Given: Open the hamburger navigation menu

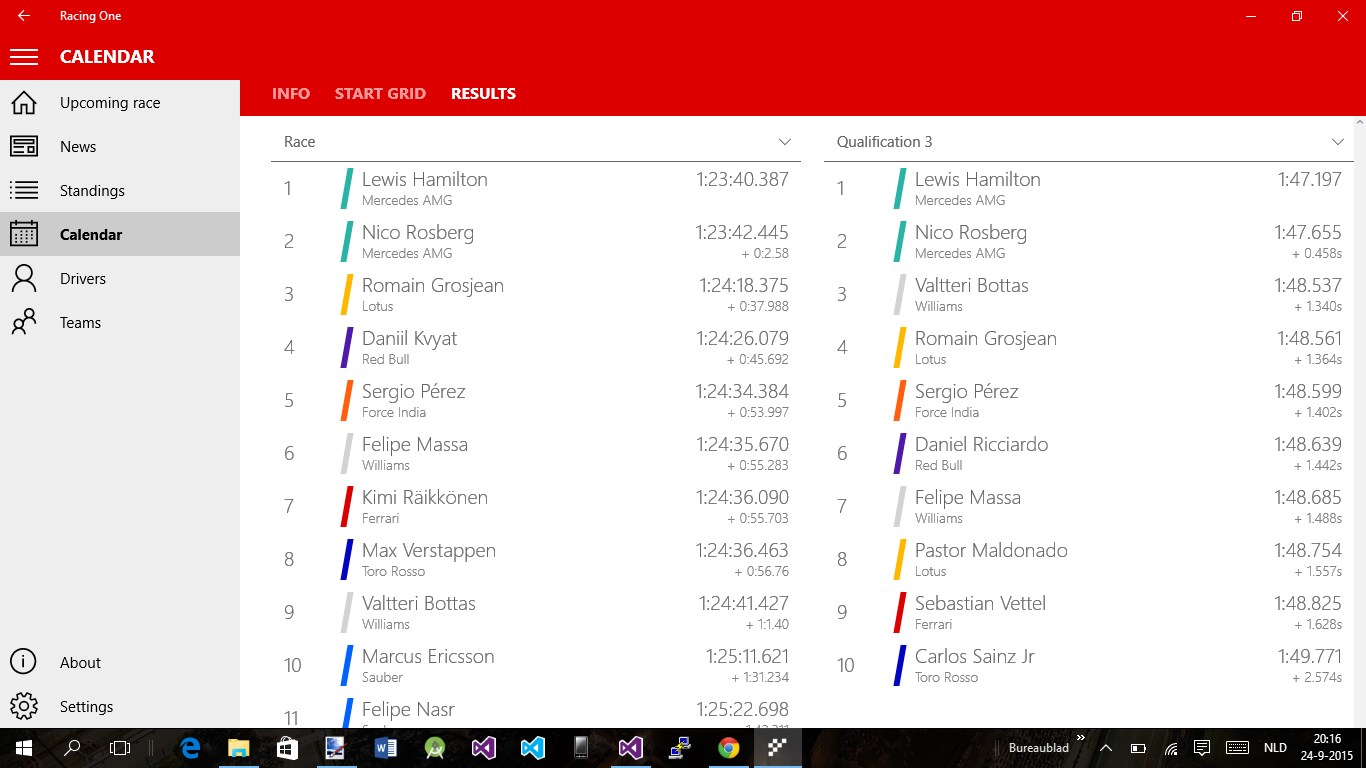Looking at the screenshot, I should (x=24, y=57).
